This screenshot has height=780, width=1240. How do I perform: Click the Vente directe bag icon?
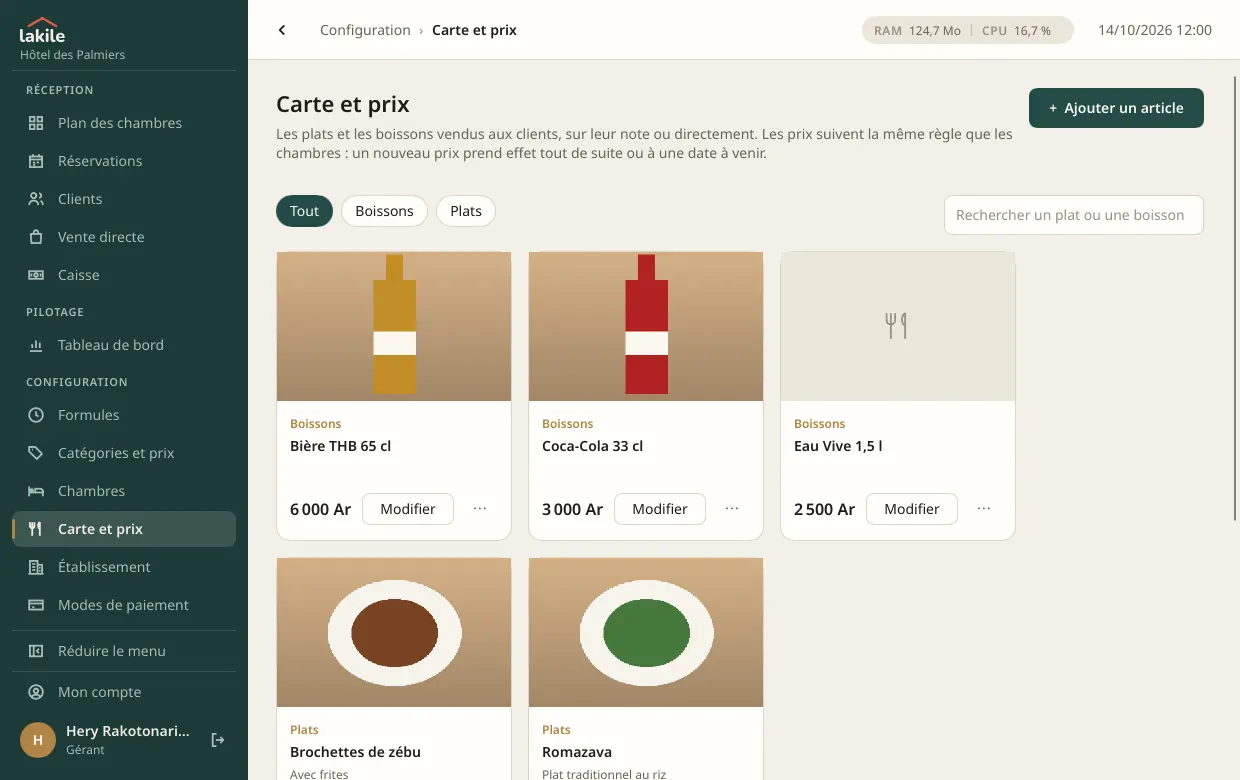click(36, 237)
